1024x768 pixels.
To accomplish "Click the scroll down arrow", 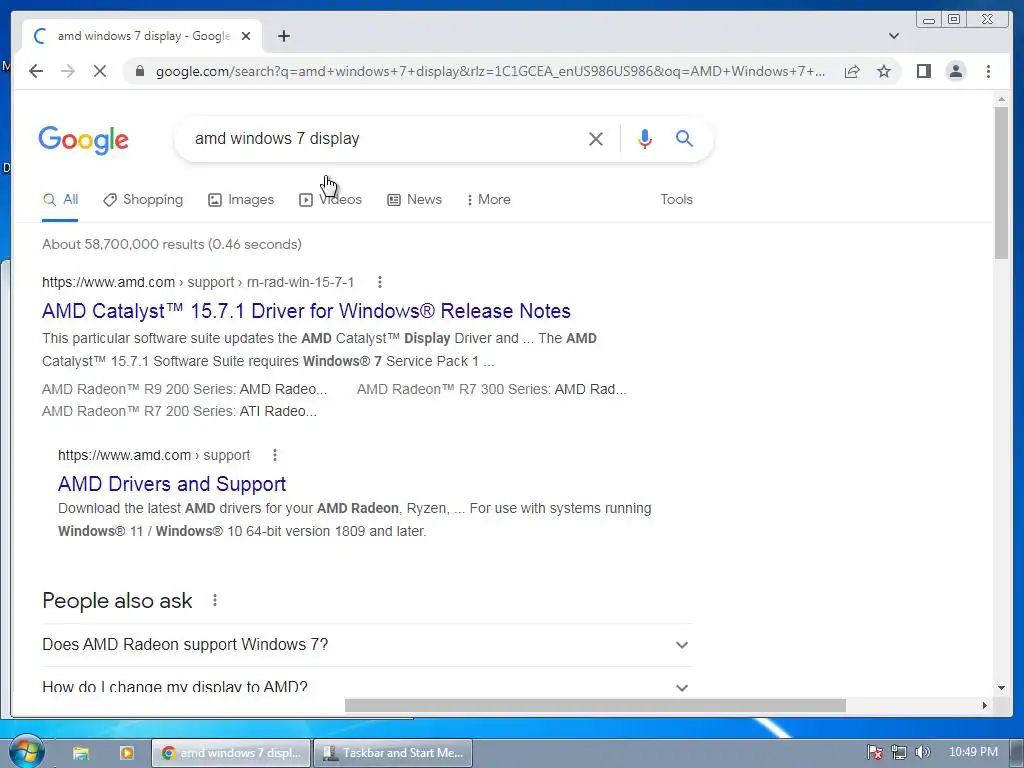I will (1001, 688).
